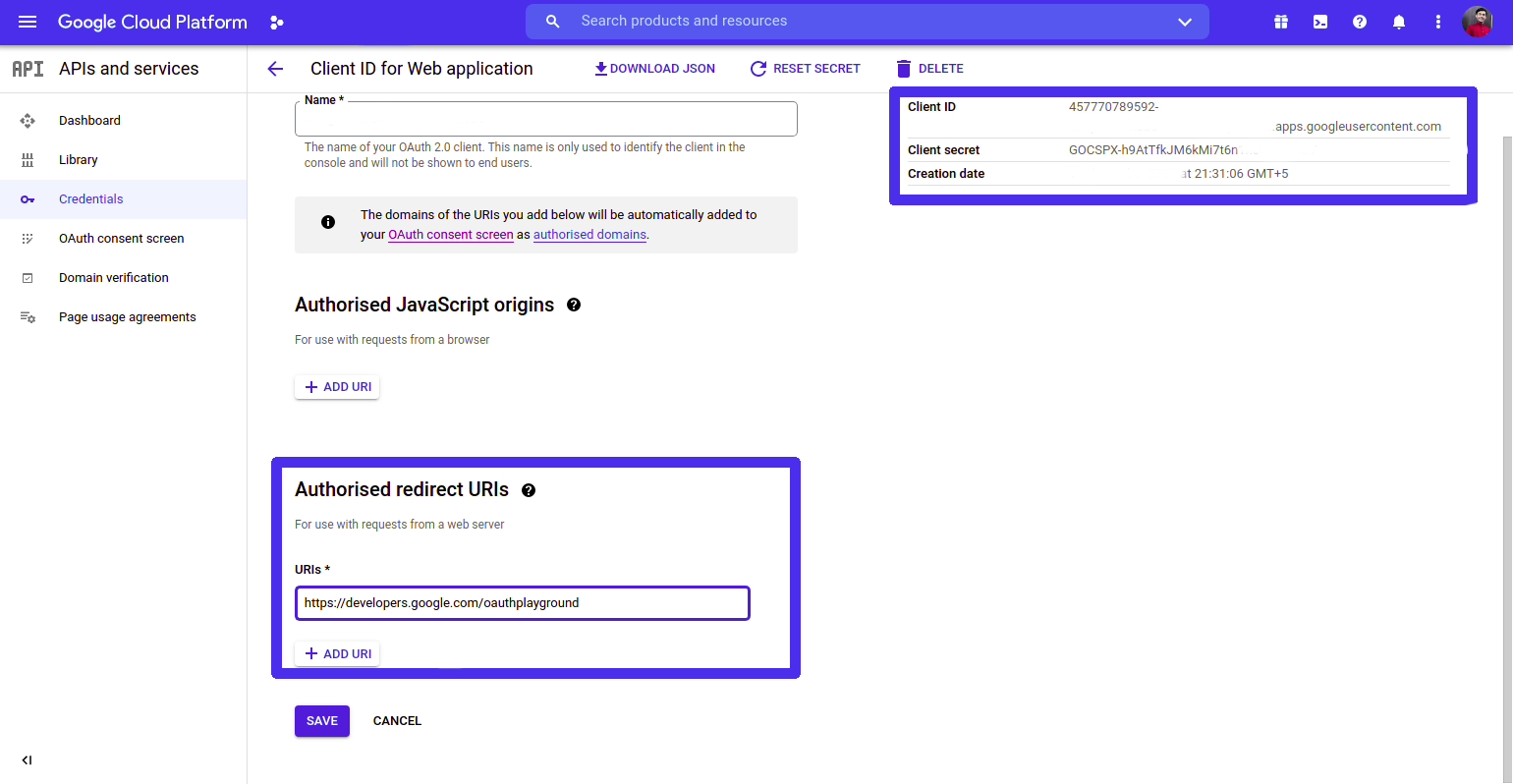Open Library in sidebar

click(123, 160)
